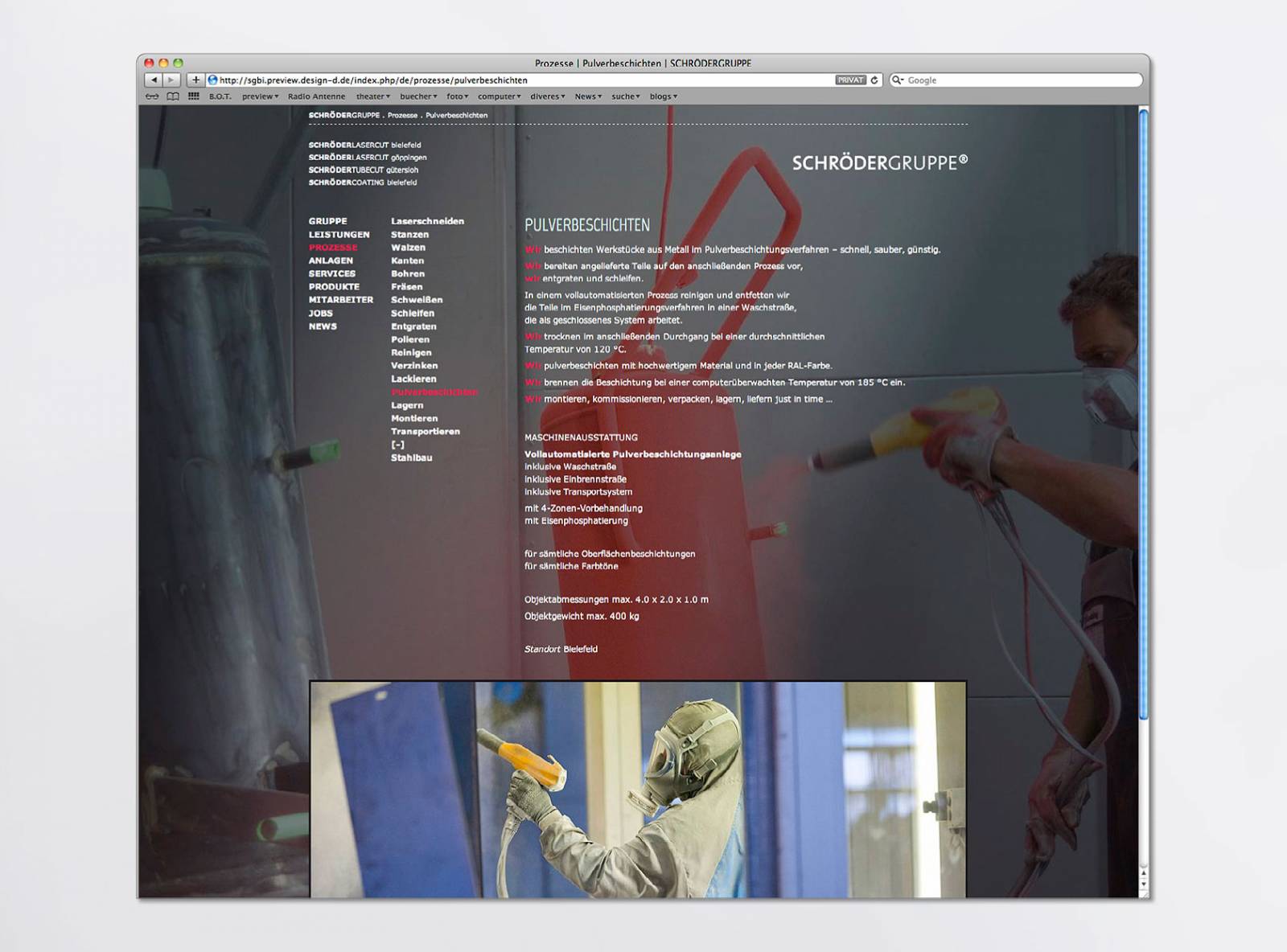Select Lagern in the process submenu

click(x=407, y=405)
